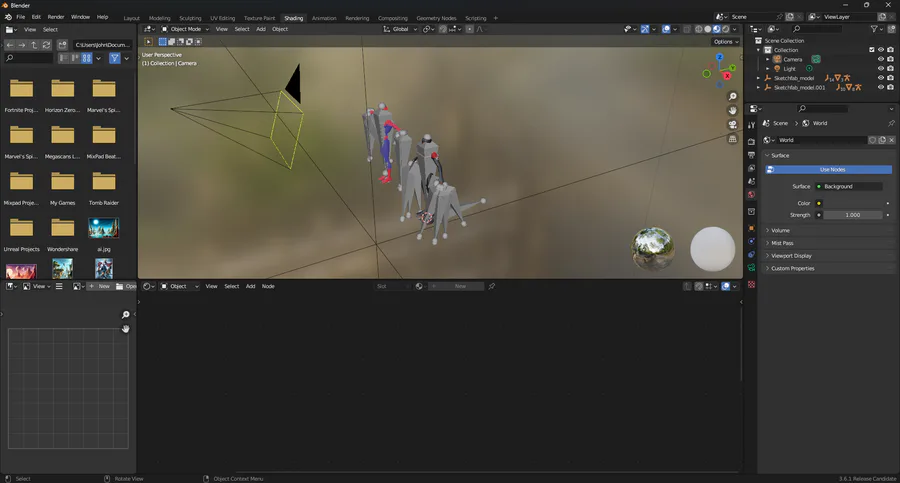Open the Object Constraints properties tab
Screen dimensions: 900x483
tap(751, 254)
